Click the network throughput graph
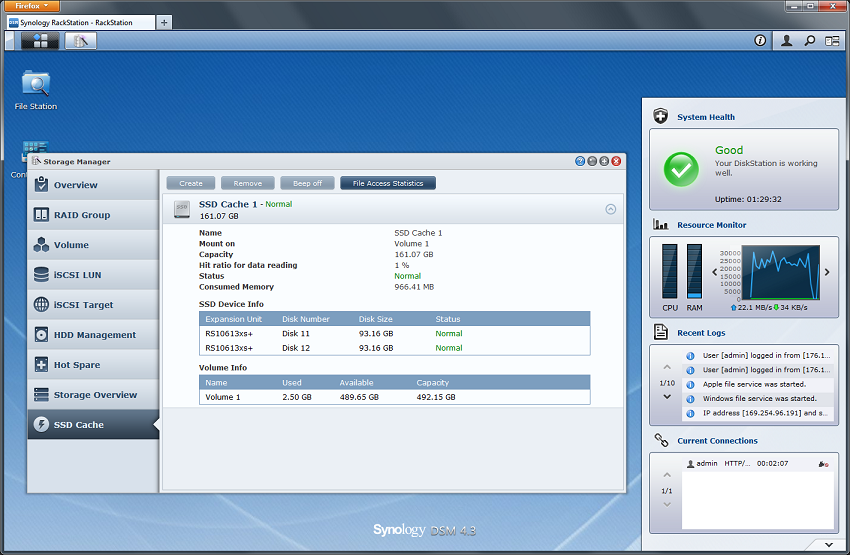Viewport: 850px width, 555px height. tap(781, 273)
